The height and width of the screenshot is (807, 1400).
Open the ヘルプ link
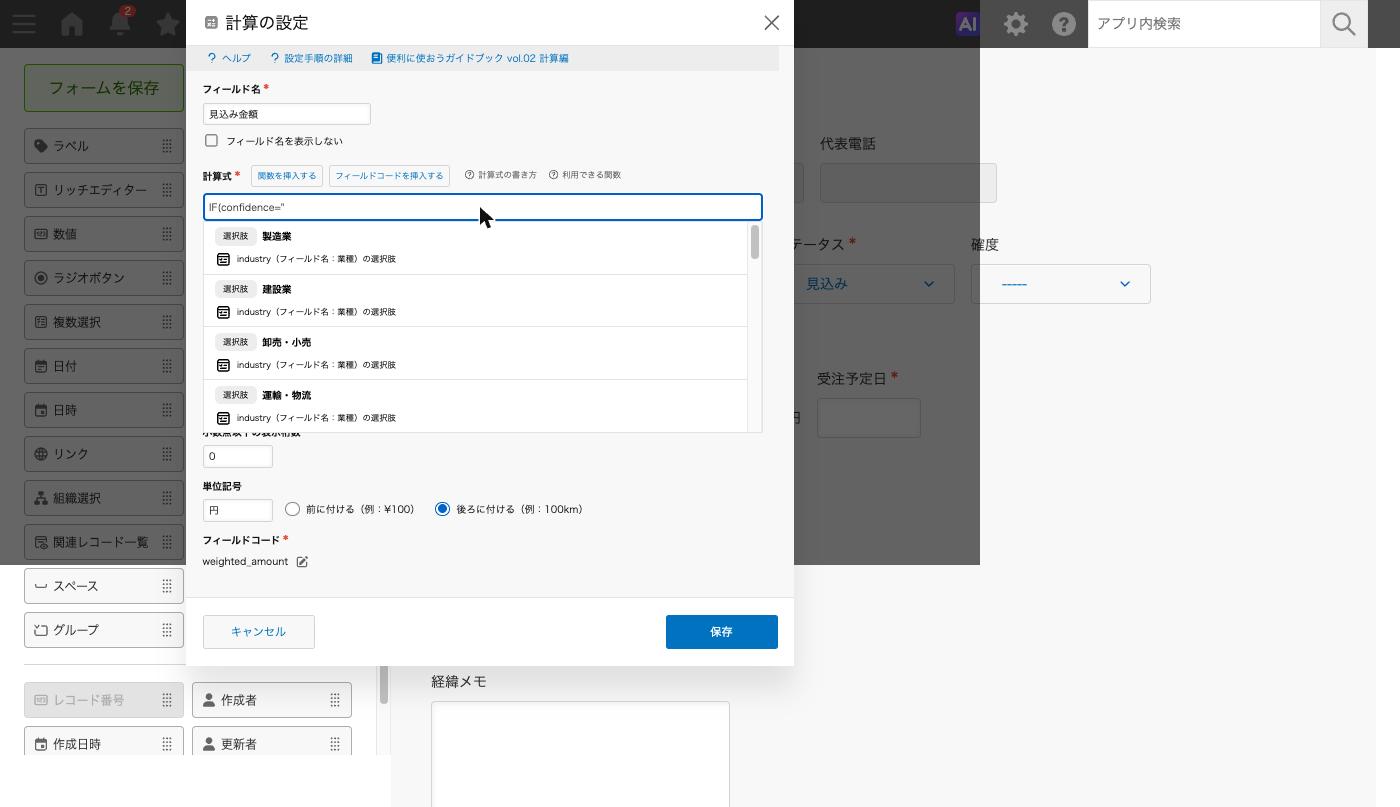click(229, 58)
